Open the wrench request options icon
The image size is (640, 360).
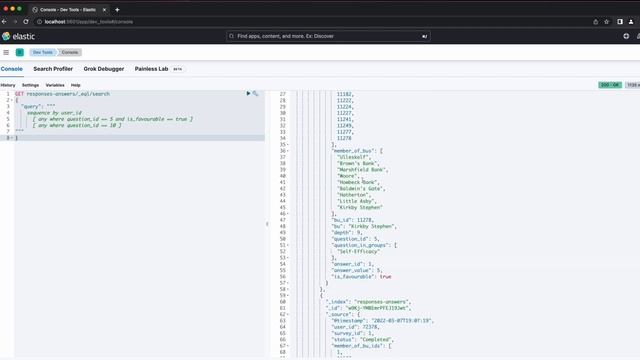[256, 93]
